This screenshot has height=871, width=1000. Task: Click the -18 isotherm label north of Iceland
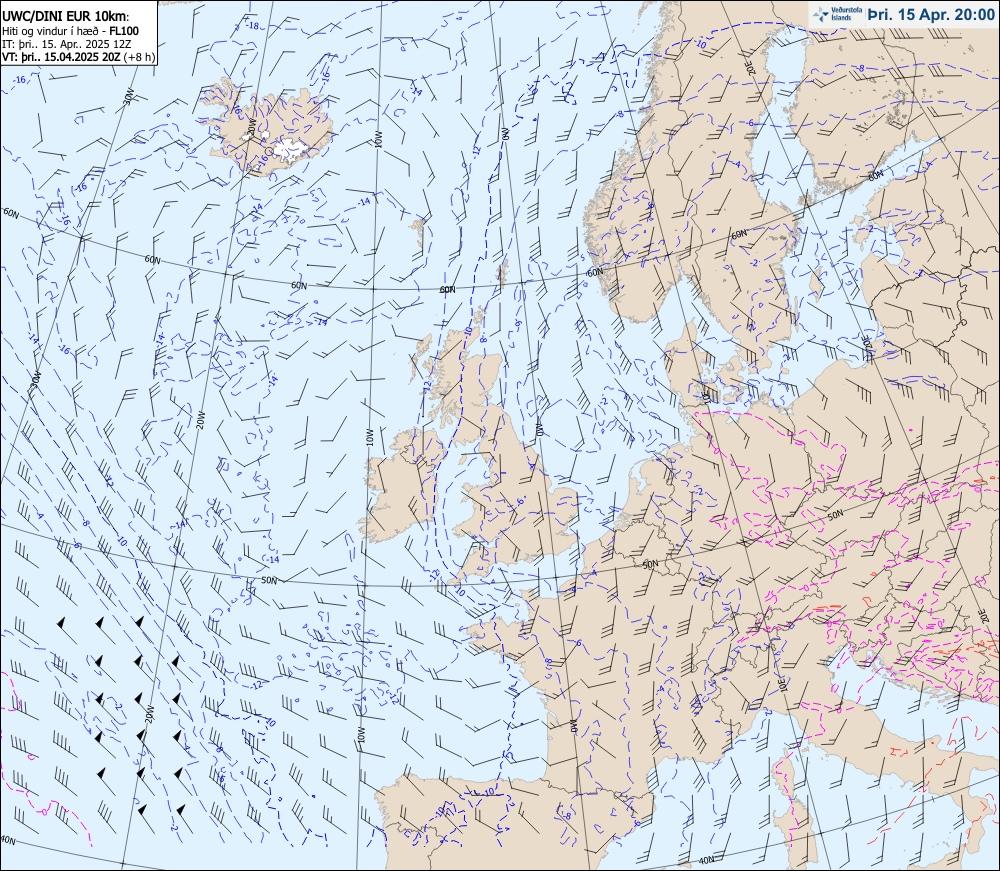(x=253, y=26)
